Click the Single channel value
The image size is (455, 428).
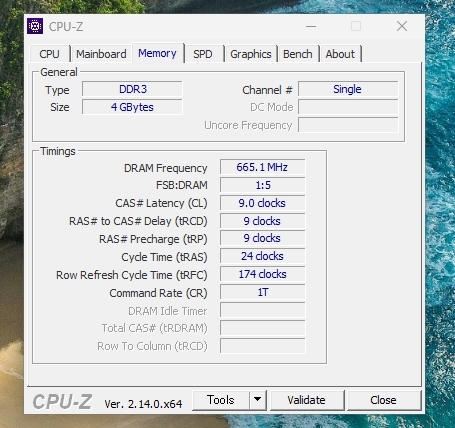coord(348,89)
